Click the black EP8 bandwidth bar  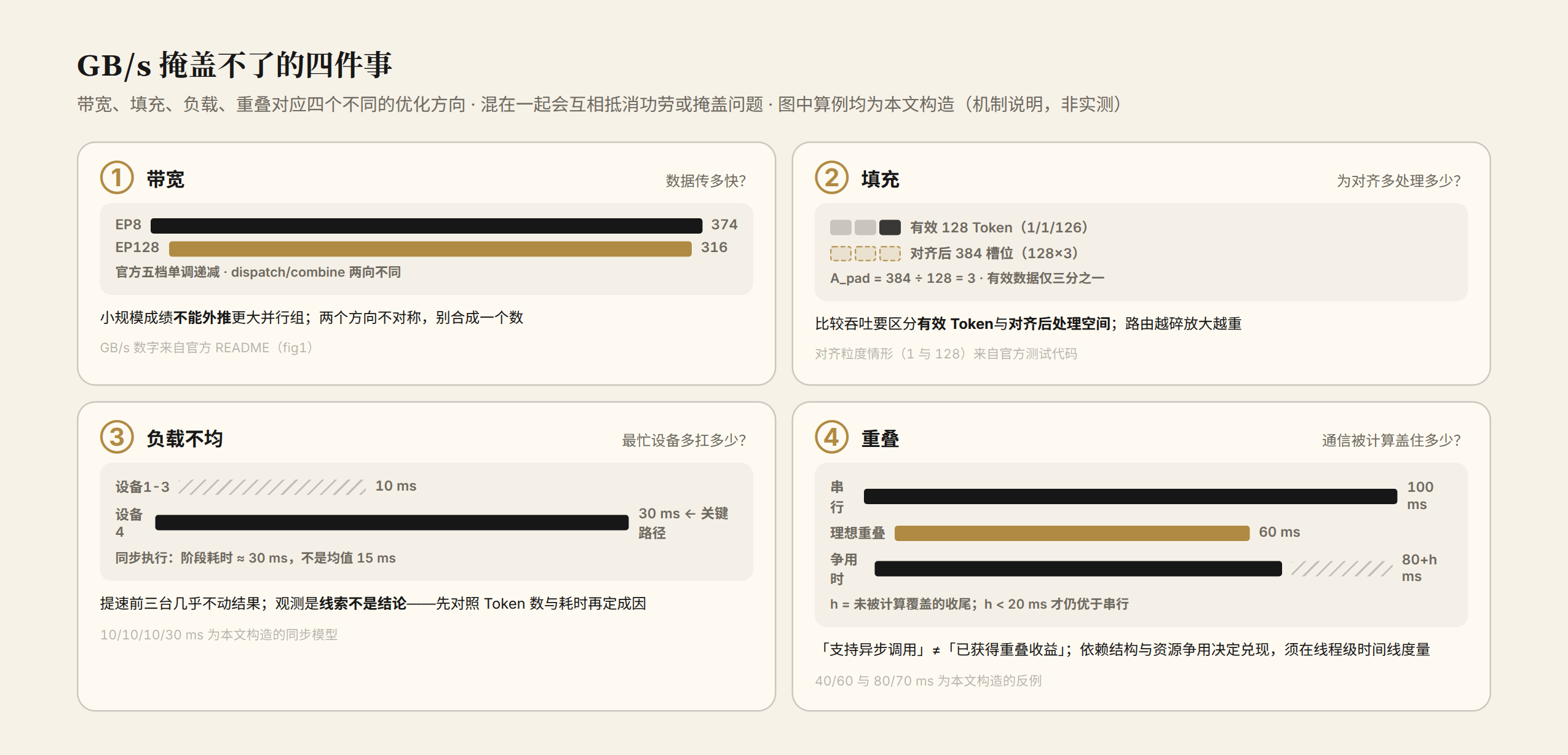pyautogui.click(x=426, y=226)
